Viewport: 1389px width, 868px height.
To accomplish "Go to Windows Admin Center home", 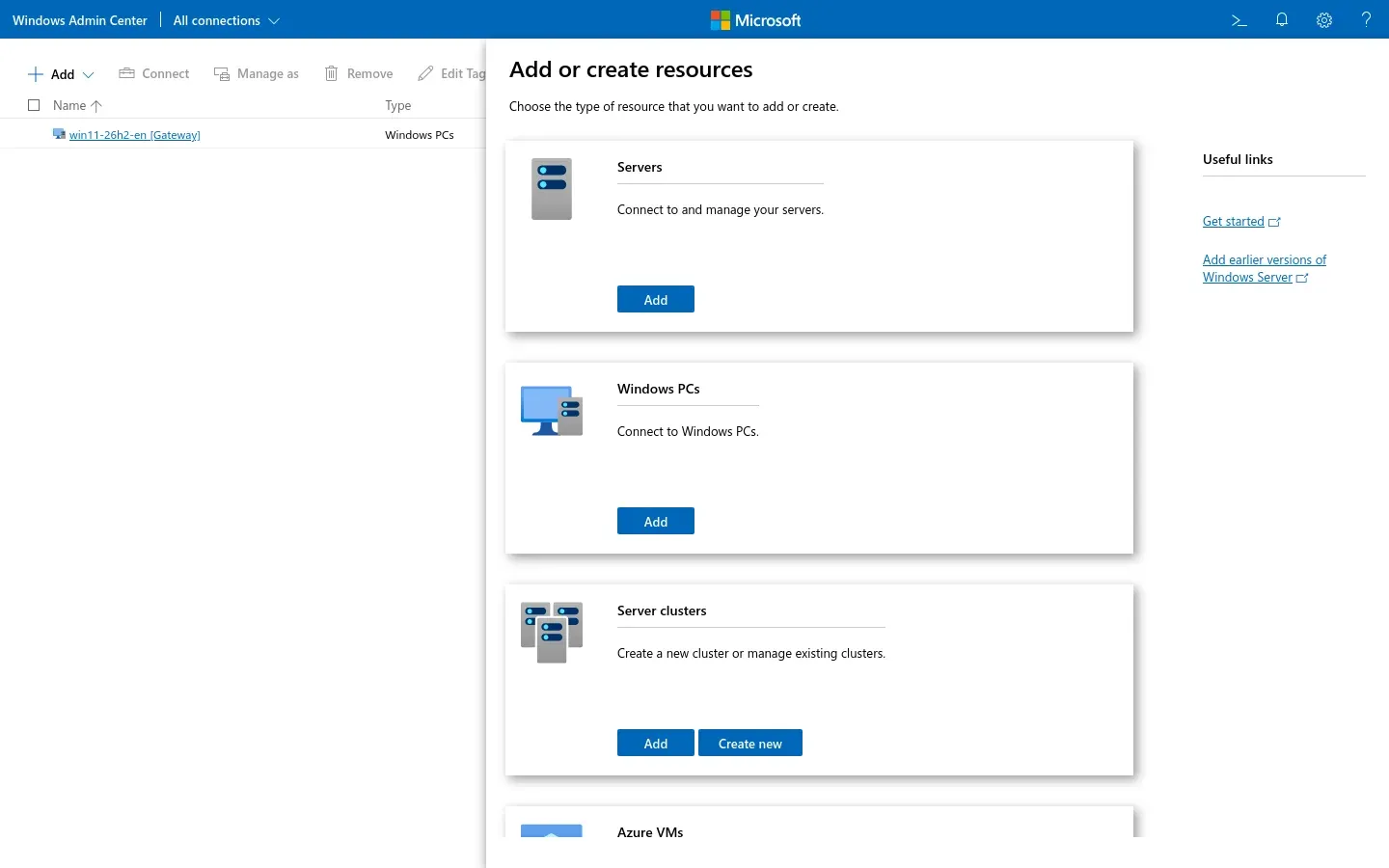I will pos(80,20).
